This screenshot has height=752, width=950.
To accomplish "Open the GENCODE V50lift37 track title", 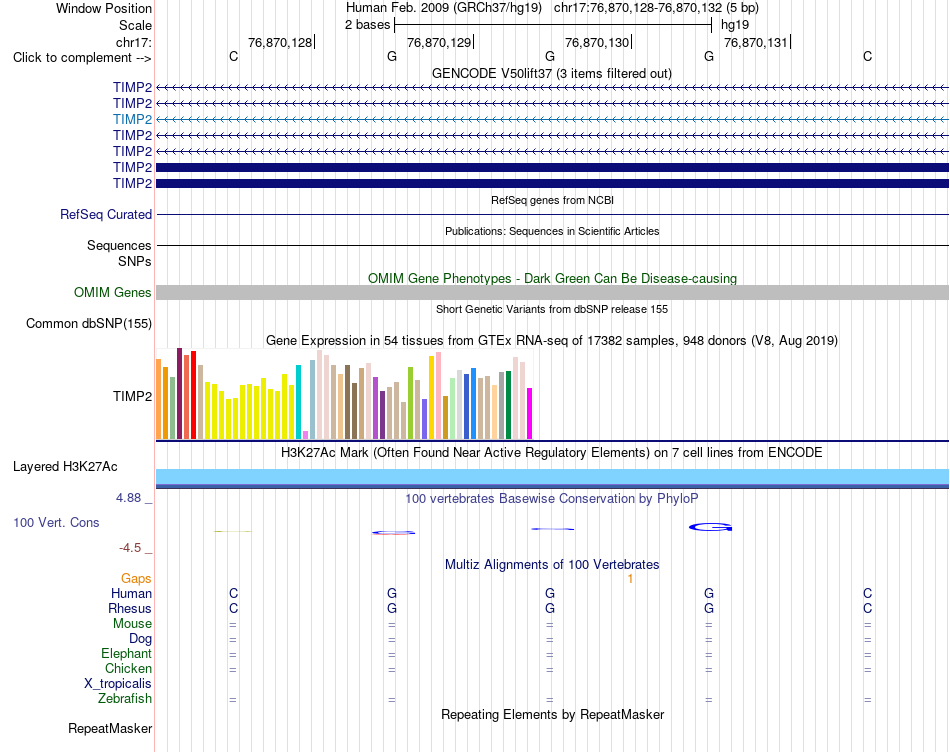I will 552,73.
